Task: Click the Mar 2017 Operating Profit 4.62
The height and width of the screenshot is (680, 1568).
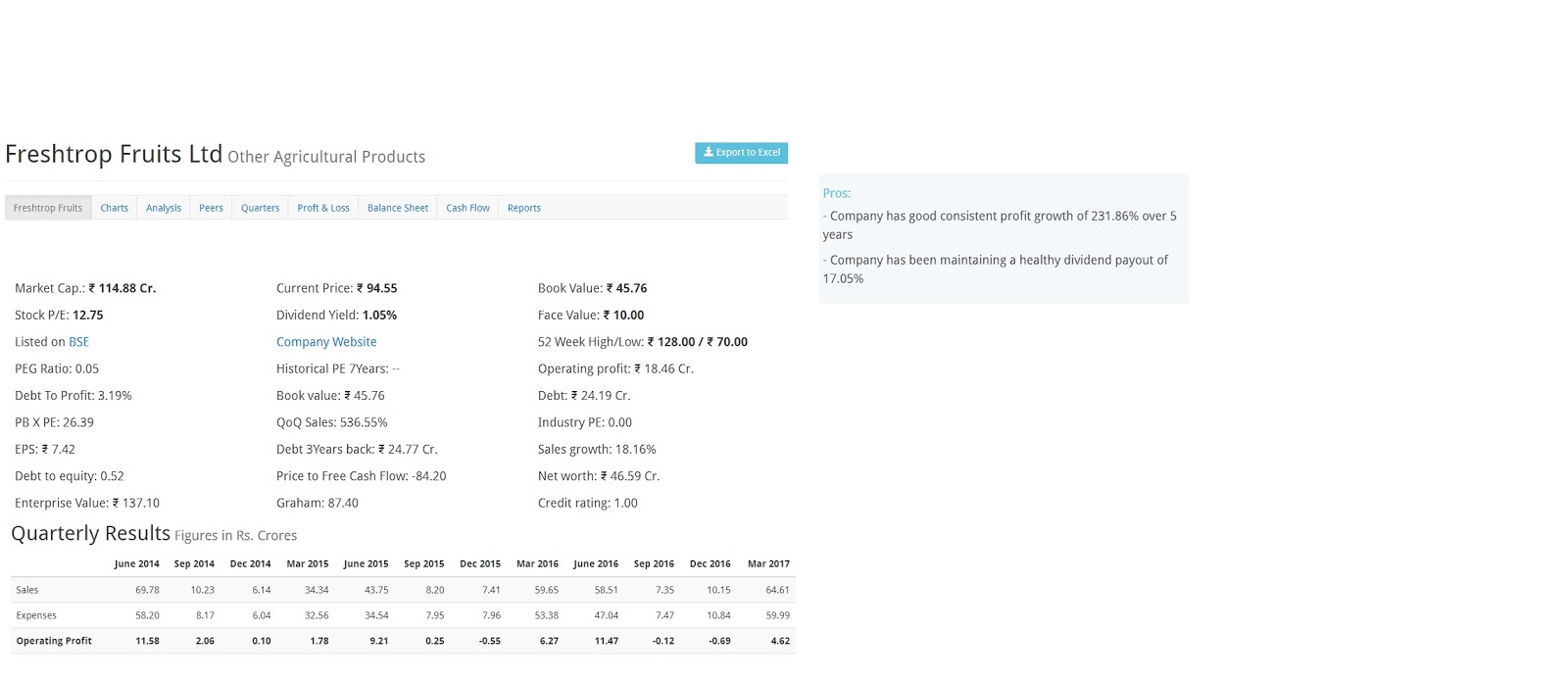Action: click(x=780, y=641)
